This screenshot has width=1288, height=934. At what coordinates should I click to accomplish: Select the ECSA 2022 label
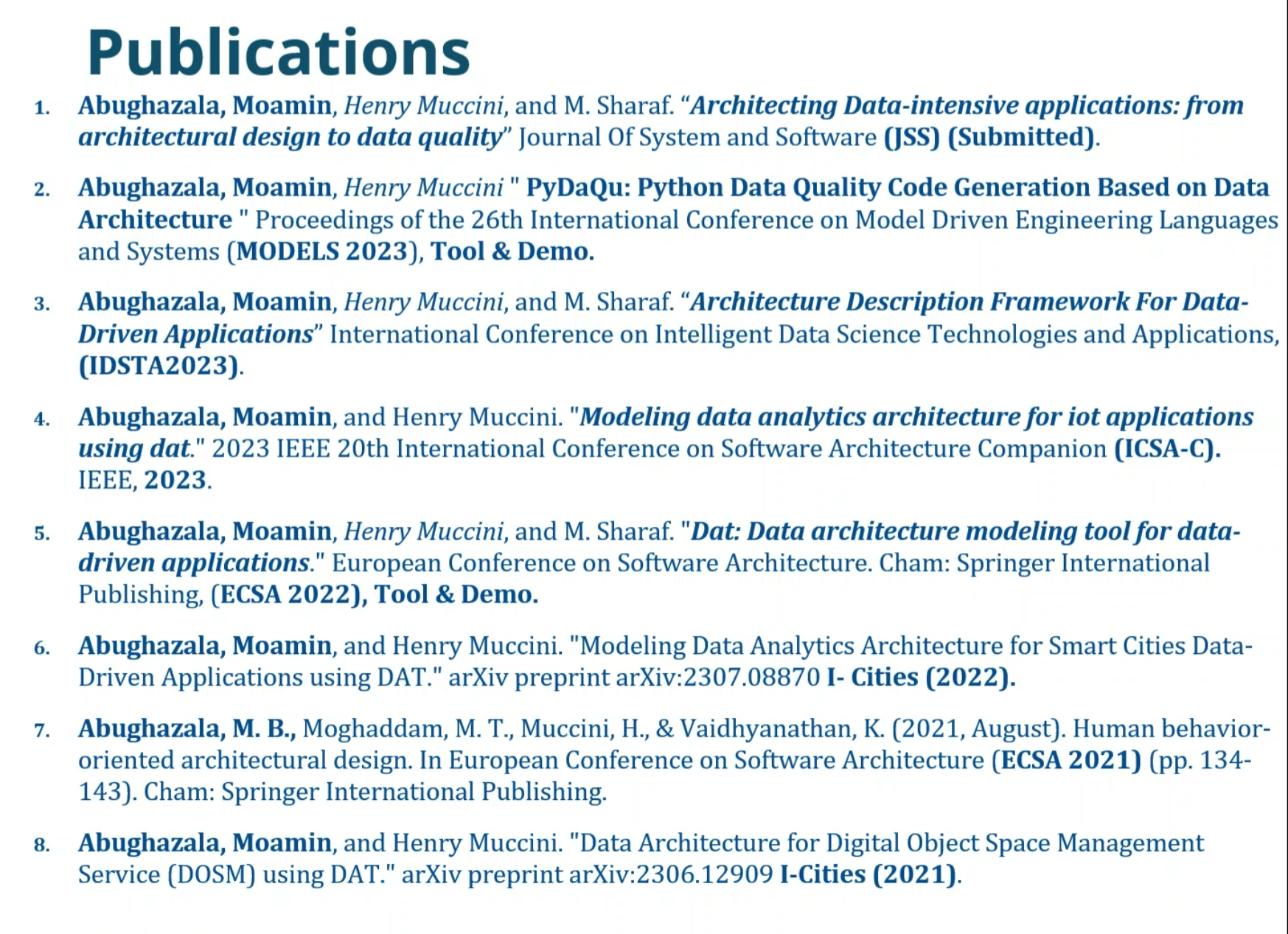289,595
